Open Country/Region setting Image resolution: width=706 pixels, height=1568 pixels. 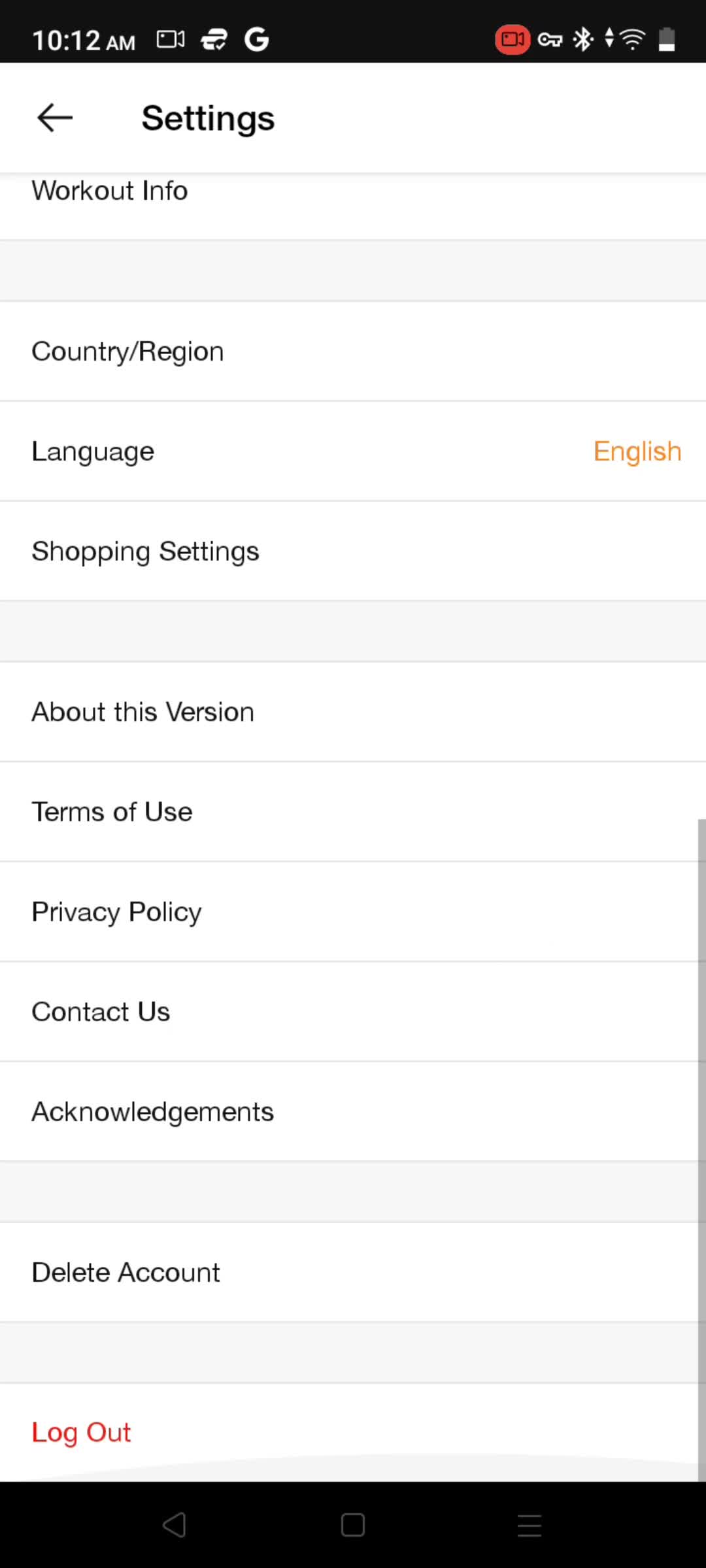tap(353, 351)
